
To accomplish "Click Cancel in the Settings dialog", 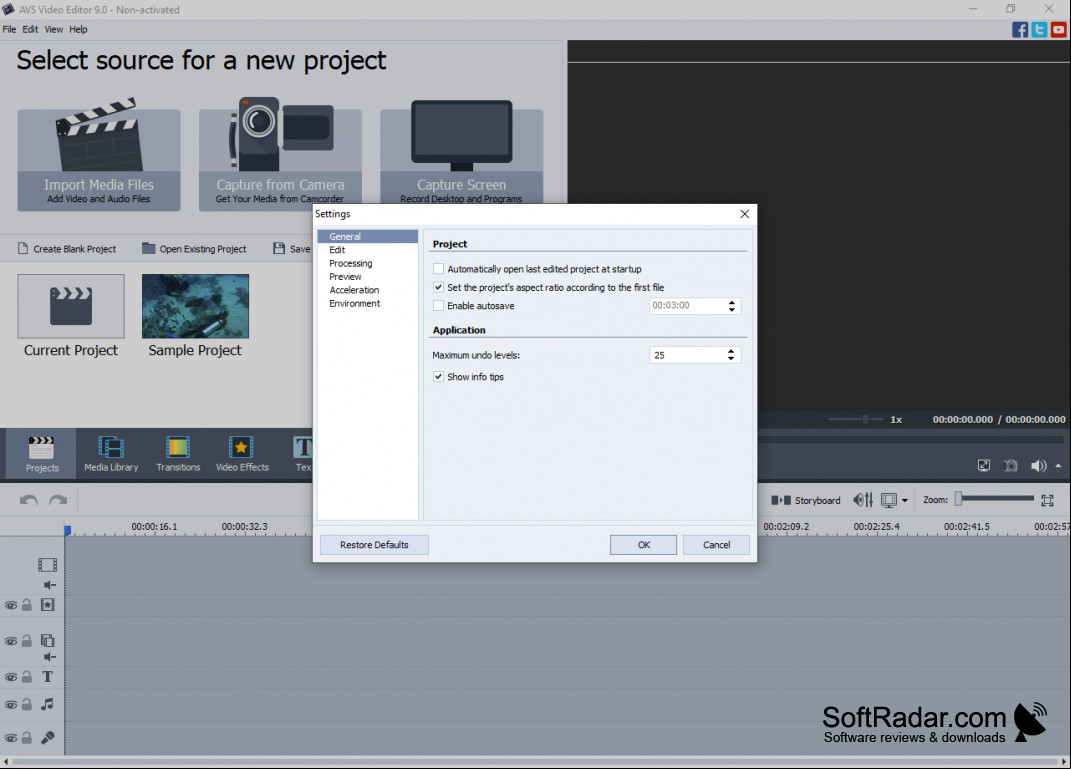I will tap(717, 545).
